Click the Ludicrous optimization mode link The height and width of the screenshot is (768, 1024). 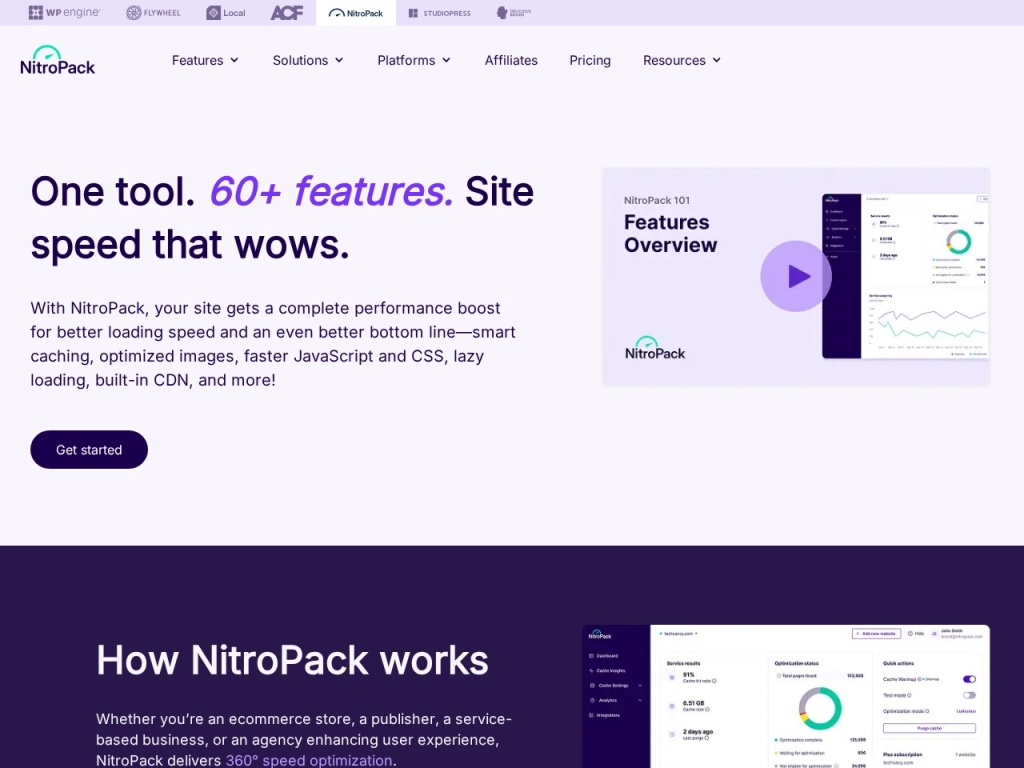tap(967, 711)
